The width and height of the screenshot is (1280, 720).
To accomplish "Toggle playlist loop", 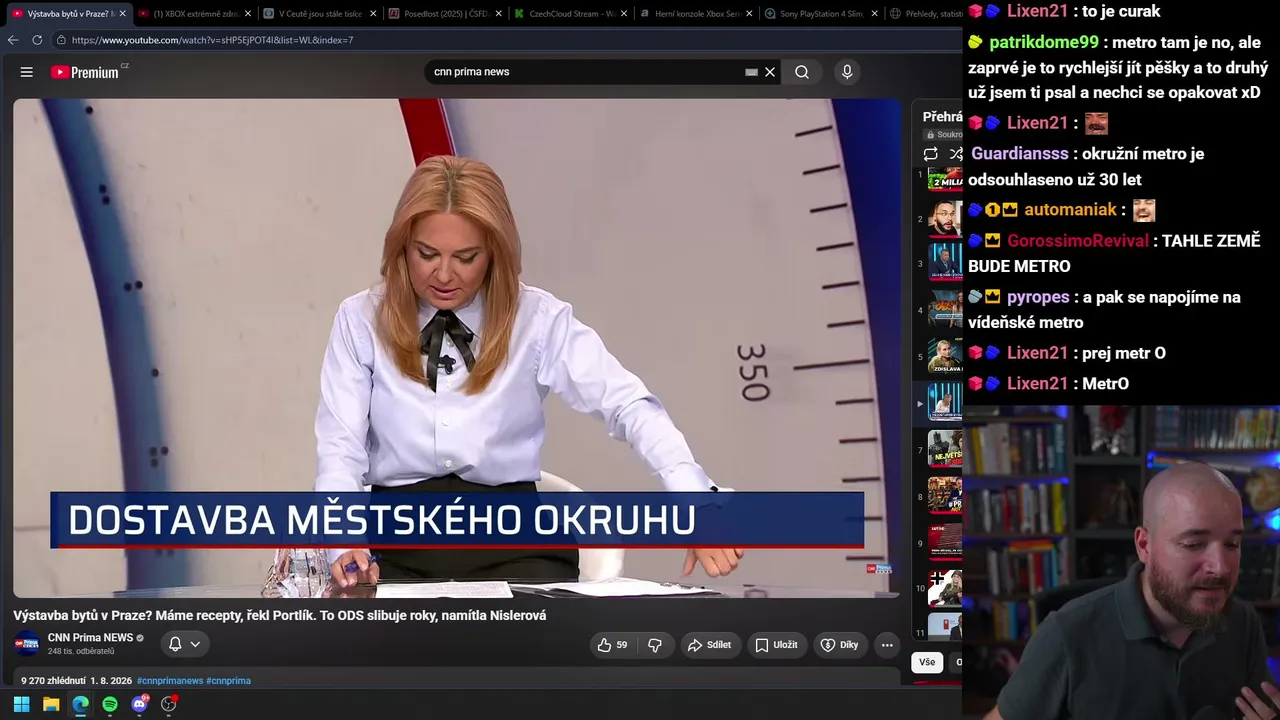I will 931,154.
